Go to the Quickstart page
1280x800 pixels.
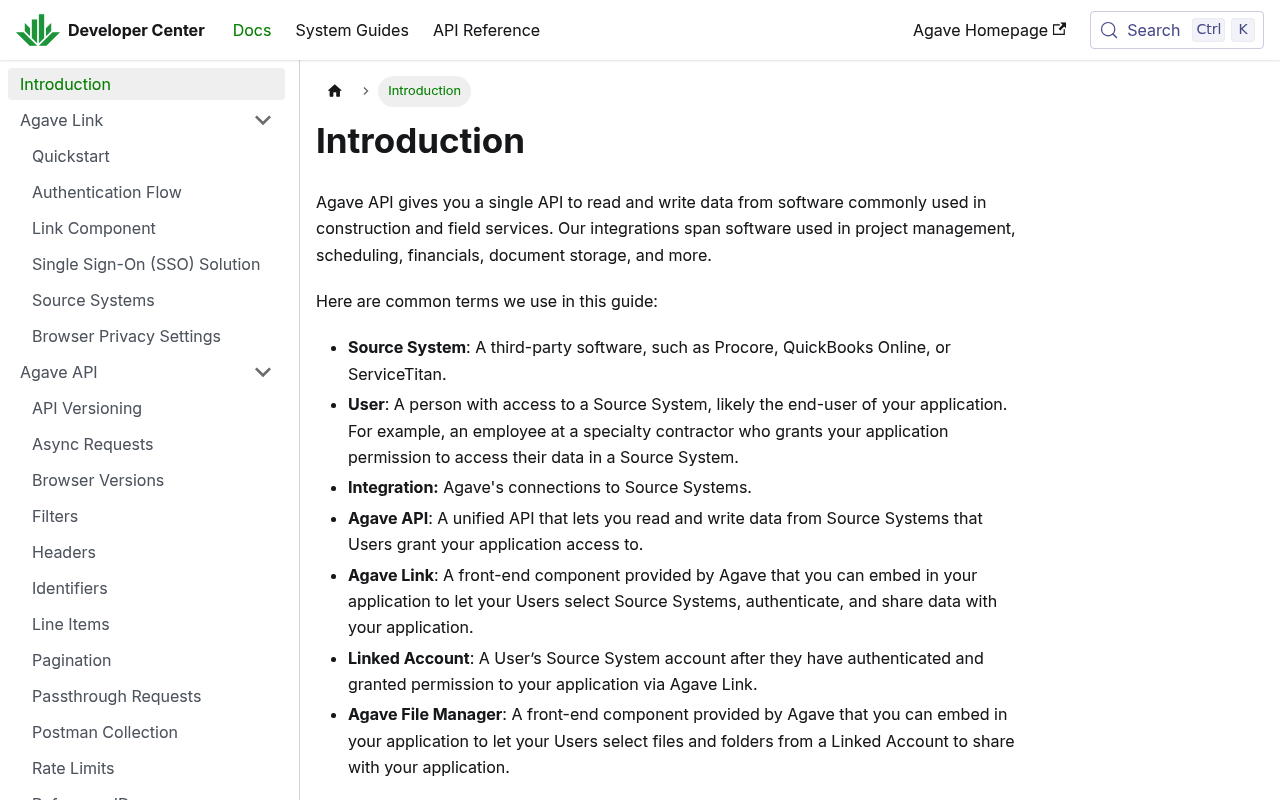point(152,156)
